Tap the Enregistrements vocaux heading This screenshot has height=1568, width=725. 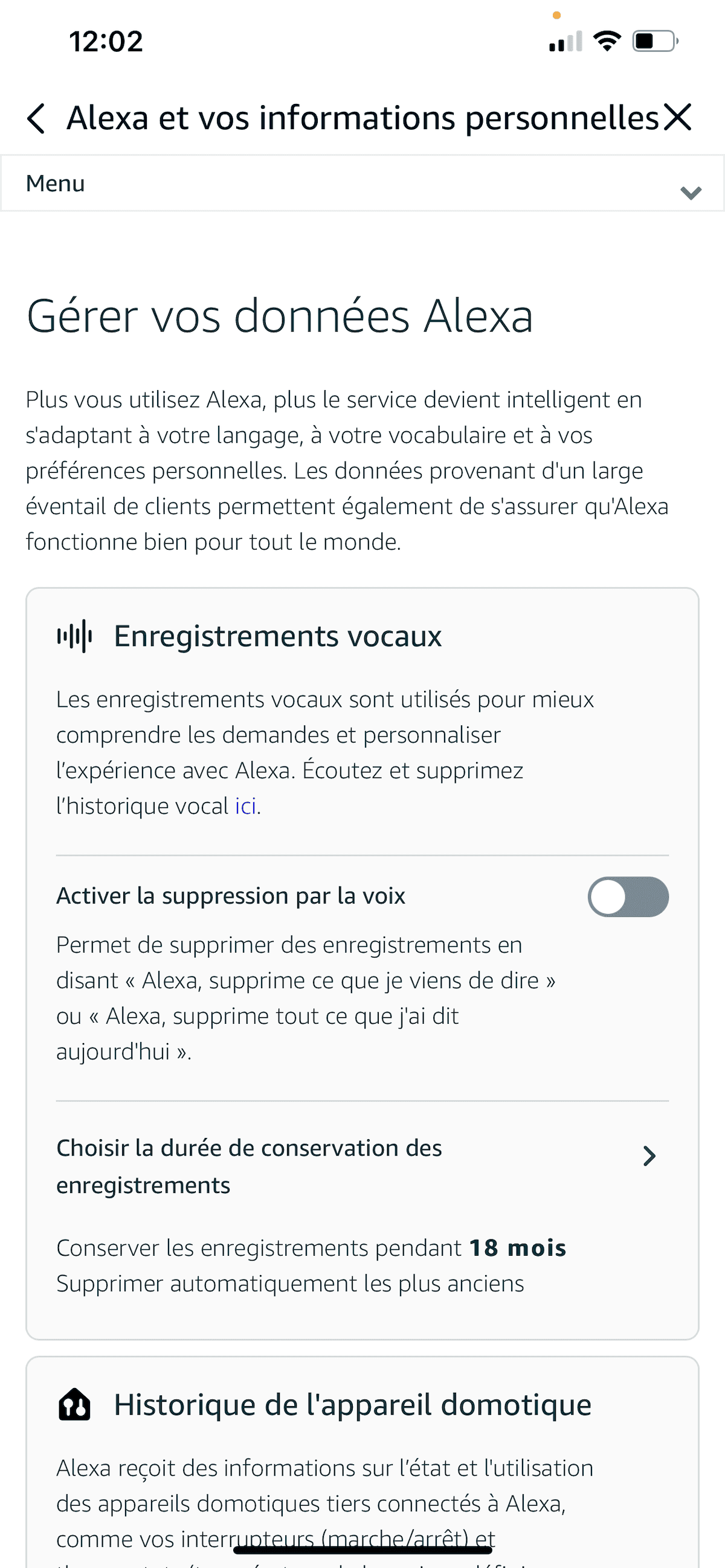tap(277, 636)
